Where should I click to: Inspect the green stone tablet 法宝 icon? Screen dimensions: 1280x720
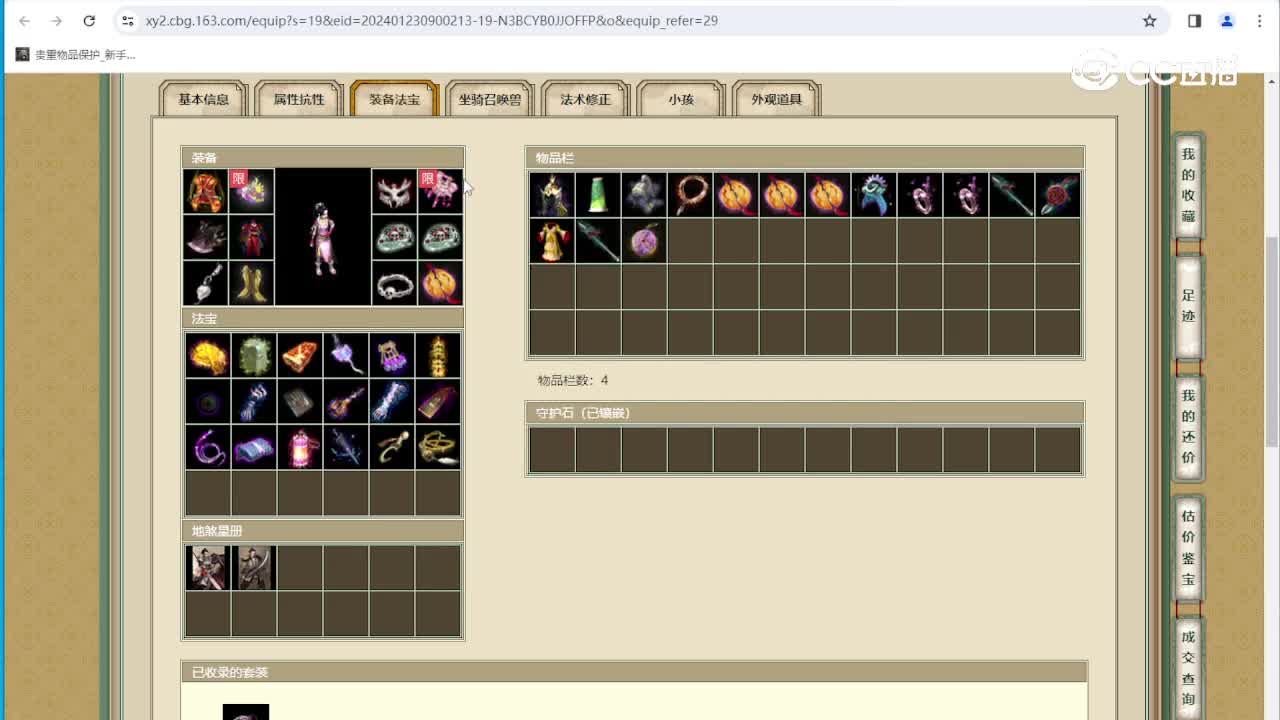(x=254, y=355)
